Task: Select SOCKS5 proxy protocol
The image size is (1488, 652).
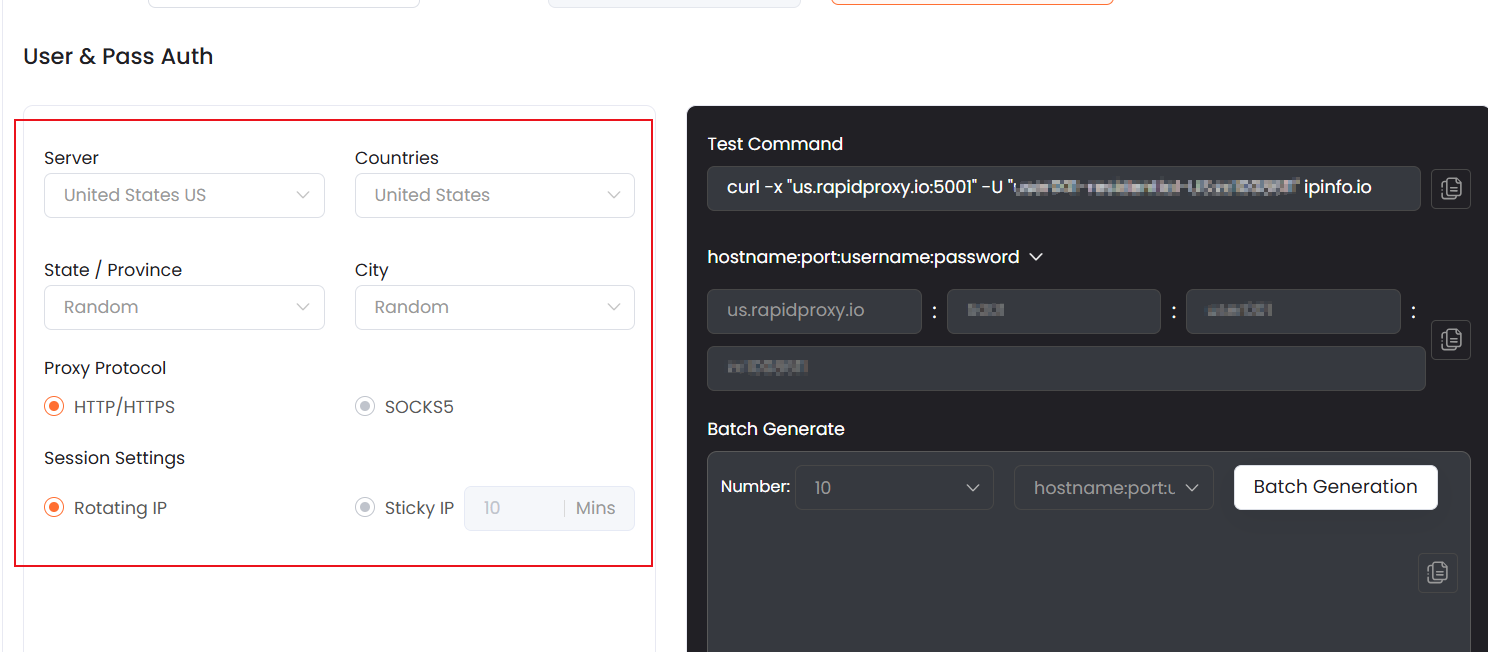Action: pyautogui.click(x=365, y=407)
